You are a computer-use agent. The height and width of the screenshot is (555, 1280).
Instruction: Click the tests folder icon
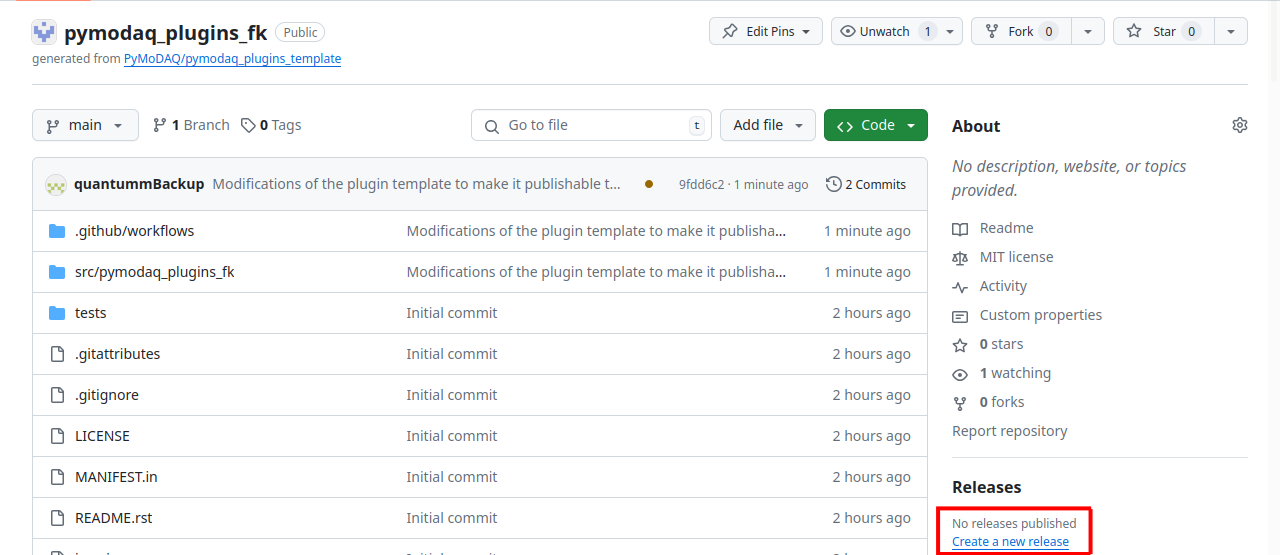[57, 313]
